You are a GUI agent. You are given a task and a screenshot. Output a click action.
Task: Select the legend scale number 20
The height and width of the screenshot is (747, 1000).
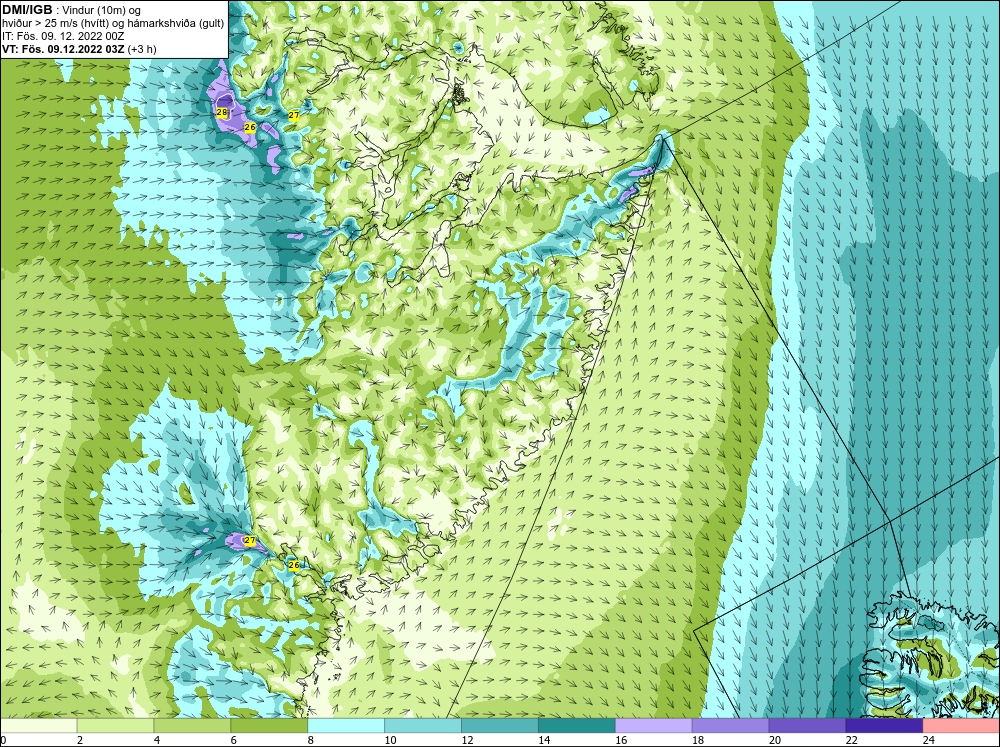774,740
